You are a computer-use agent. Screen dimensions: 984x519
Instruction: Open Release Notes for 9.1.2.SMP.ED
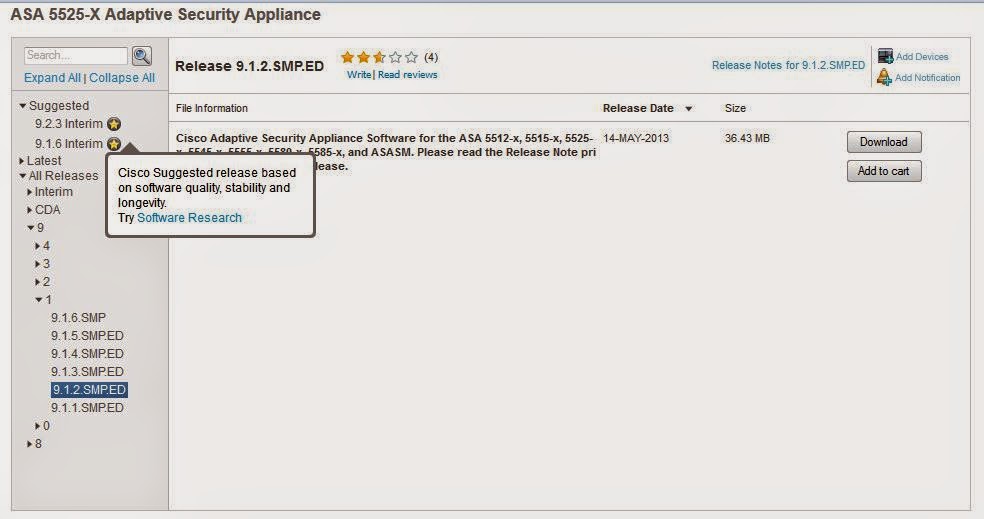coord(788,65)
